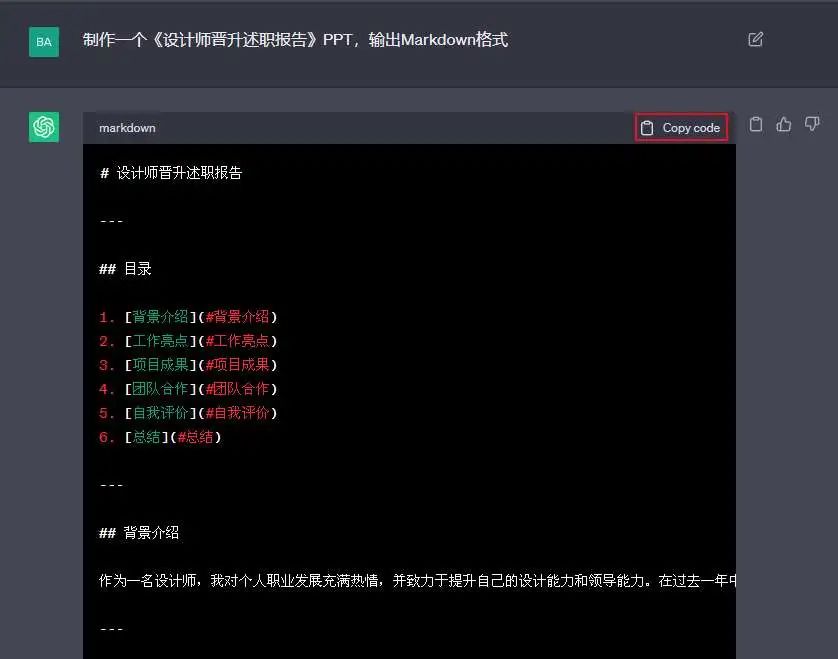Image resolution: width=838 pixels, height=659 pixels.
Task: Open the 团队合作 anchor link
Action: click(158, 389)
